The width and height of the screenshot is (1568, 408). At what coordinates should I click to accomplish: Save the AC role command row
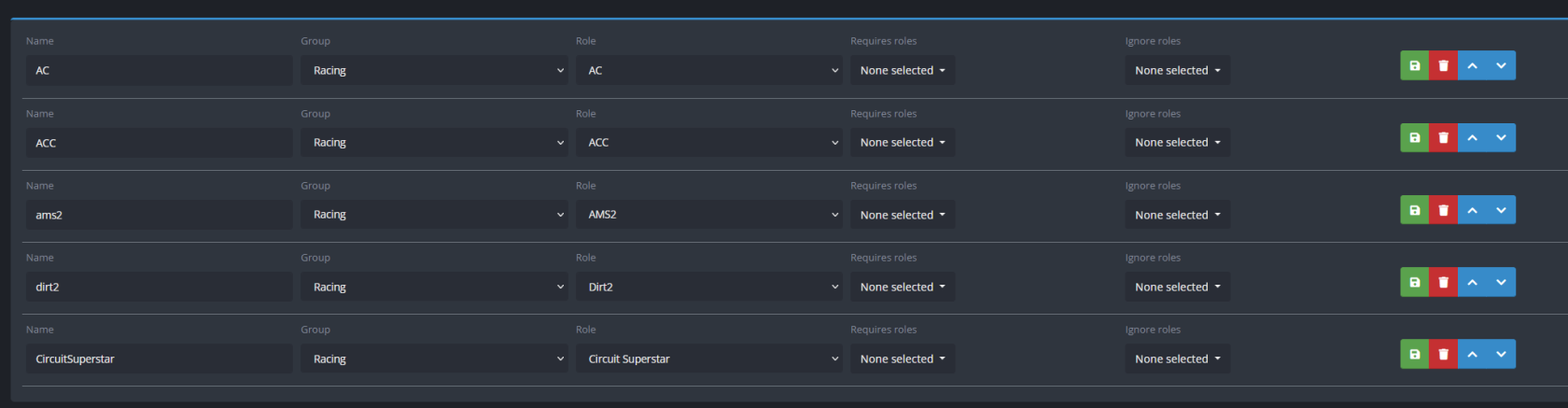click(x=1414, y=65)
